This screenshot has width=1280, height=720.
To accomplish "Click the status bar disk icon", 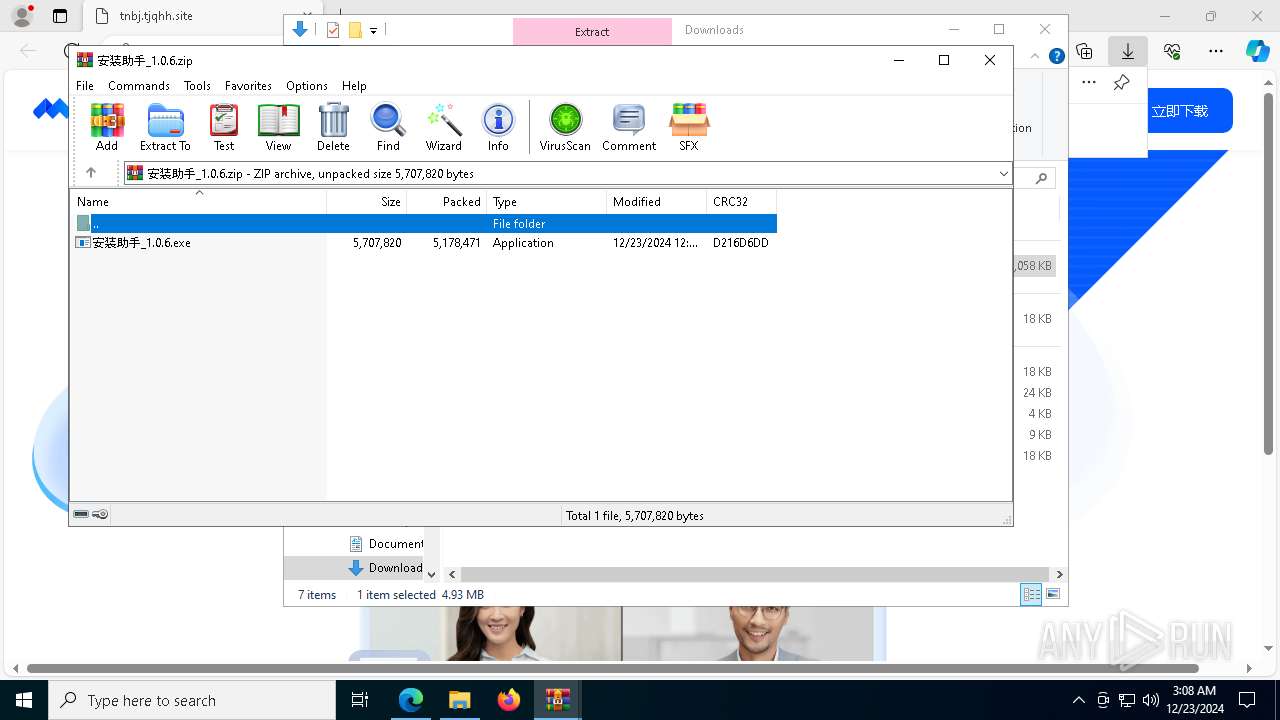I will (81, 515).
